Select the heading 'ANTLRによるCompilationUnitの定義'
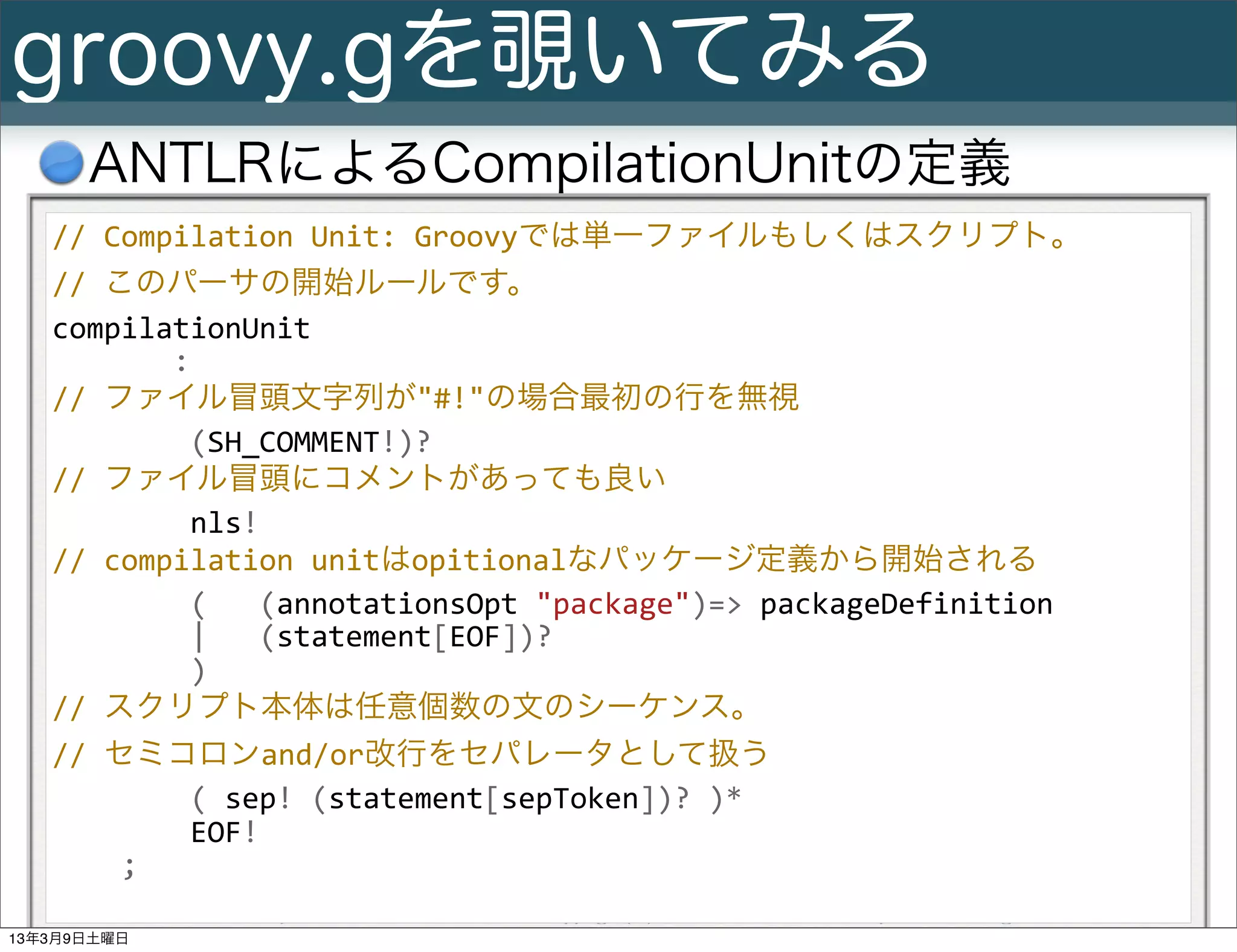The width and height of the screenshot is (1237, 952). pos(550,163)
